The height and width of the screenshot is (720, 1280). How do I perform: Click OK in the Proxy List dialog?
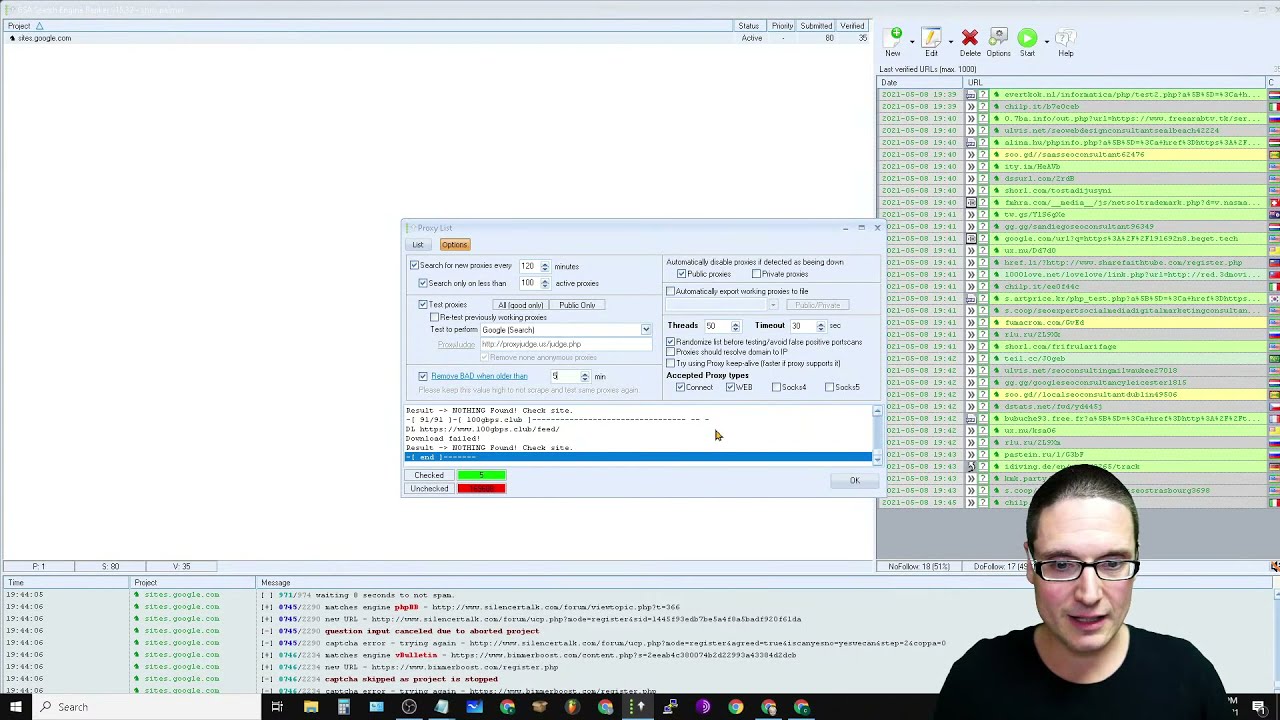click(854, 481)
